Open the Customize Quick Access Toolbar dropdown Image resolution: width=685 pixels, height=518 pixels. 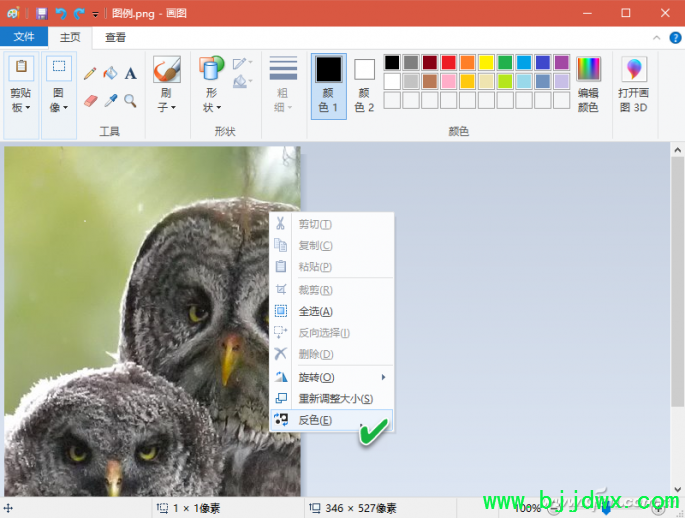[x=95, y=14]
